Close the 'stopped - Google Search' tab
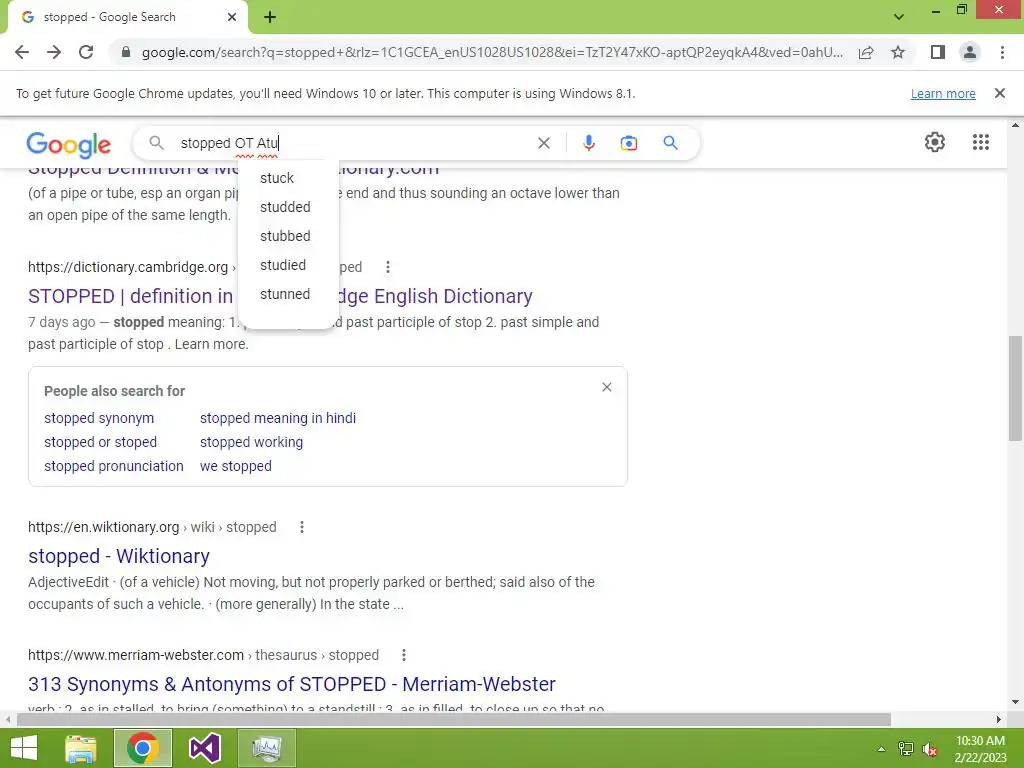This screenshot has width=1024, height=768. (x=232, y=17)
